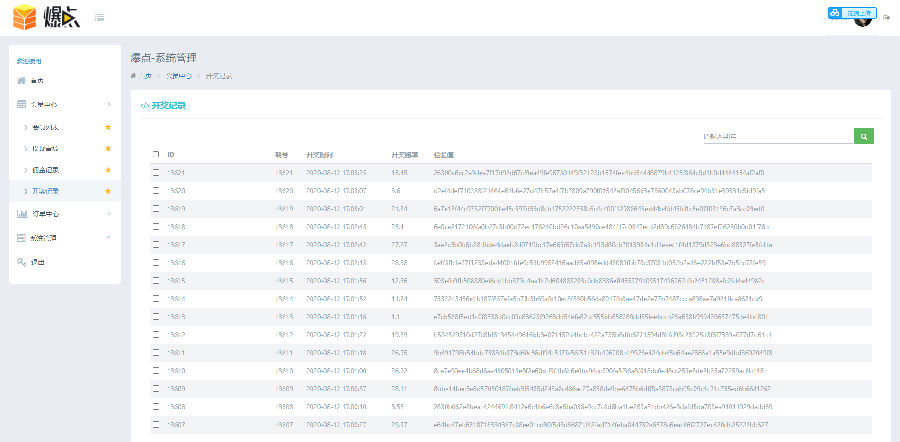The height and width of the screenshot is (442, 900).
Task: Tick the select-all checkbox in table header
Action: point(156,154)
